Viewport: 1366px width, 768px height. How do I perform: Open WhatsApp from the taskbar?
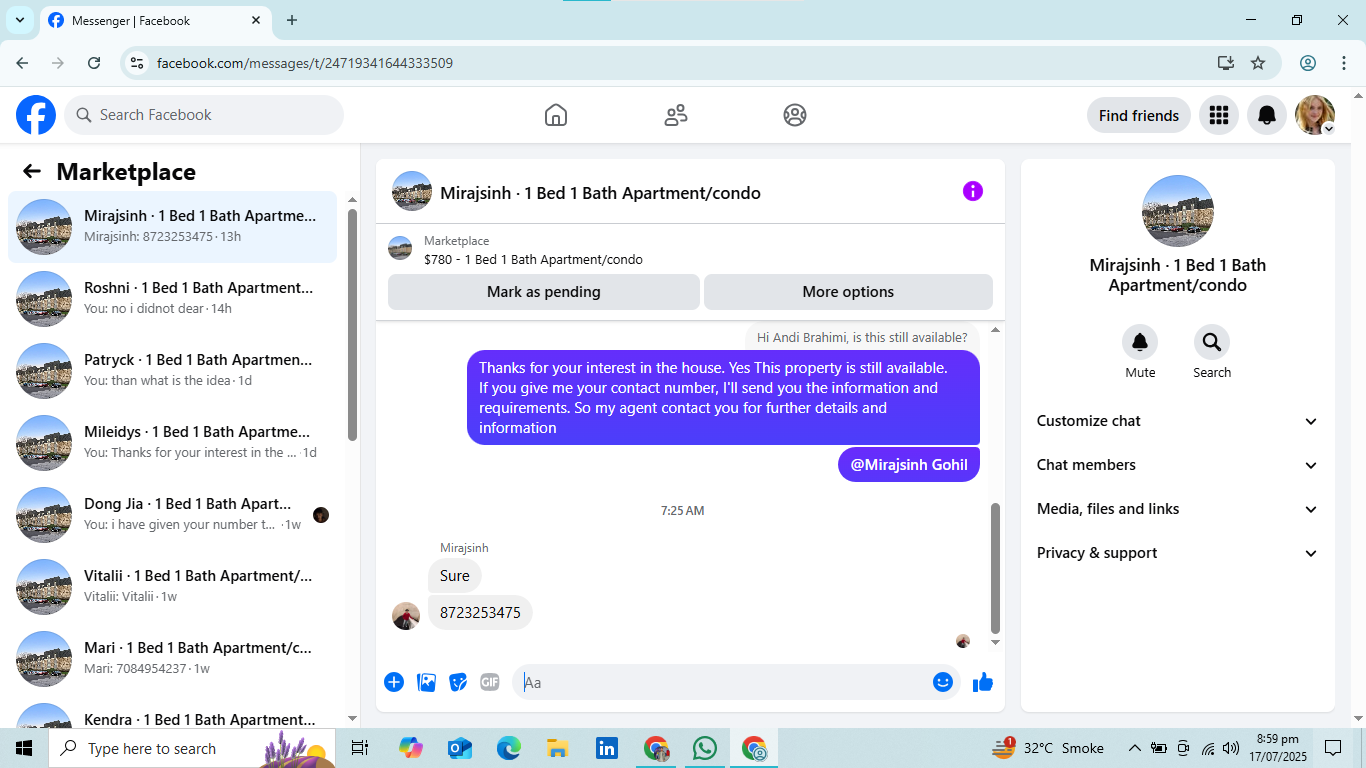[x=705, y=748]
